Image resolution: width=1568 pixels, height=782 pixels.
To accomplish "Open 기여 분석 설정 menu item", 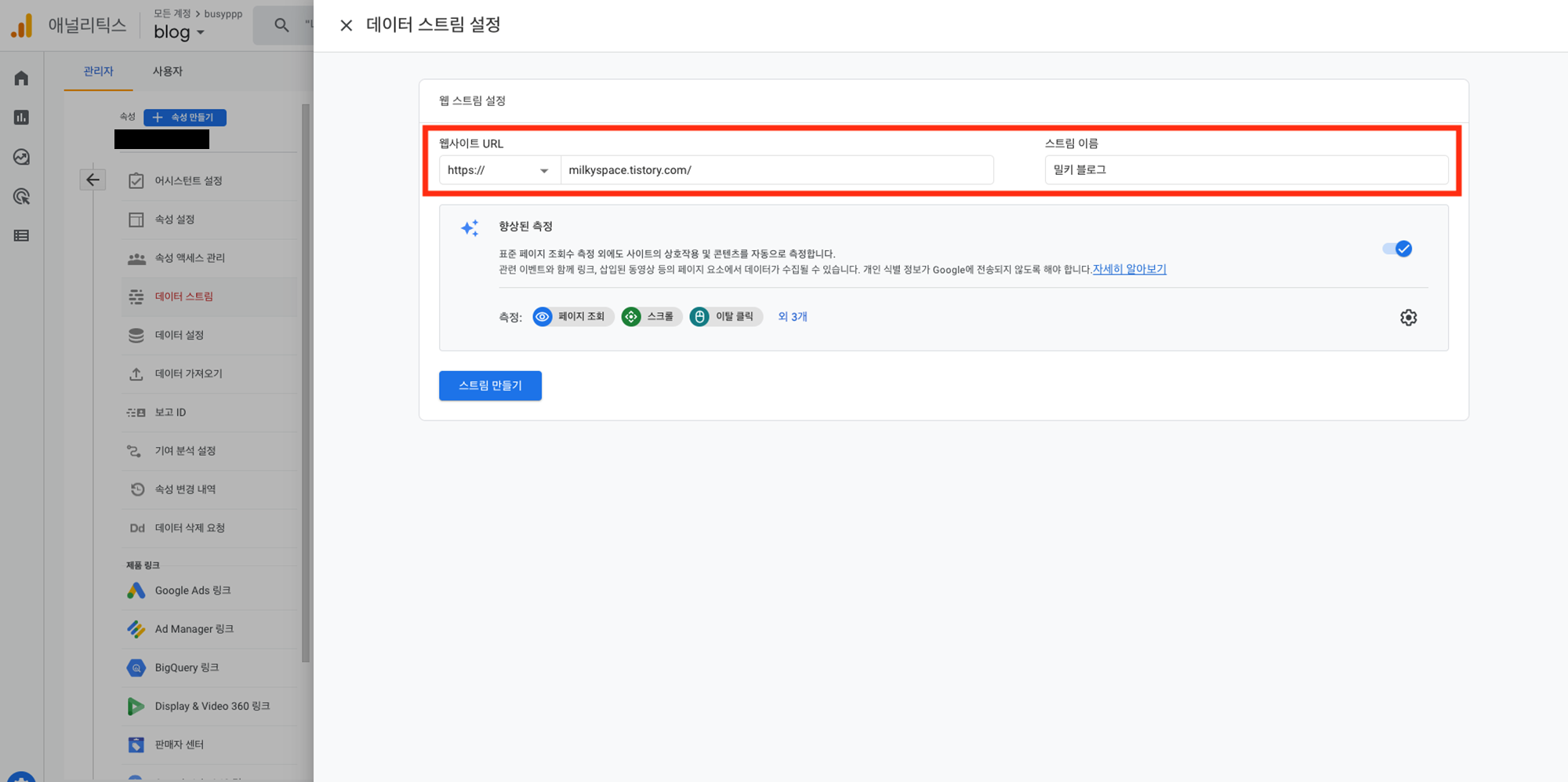I will tap(209, 450).
